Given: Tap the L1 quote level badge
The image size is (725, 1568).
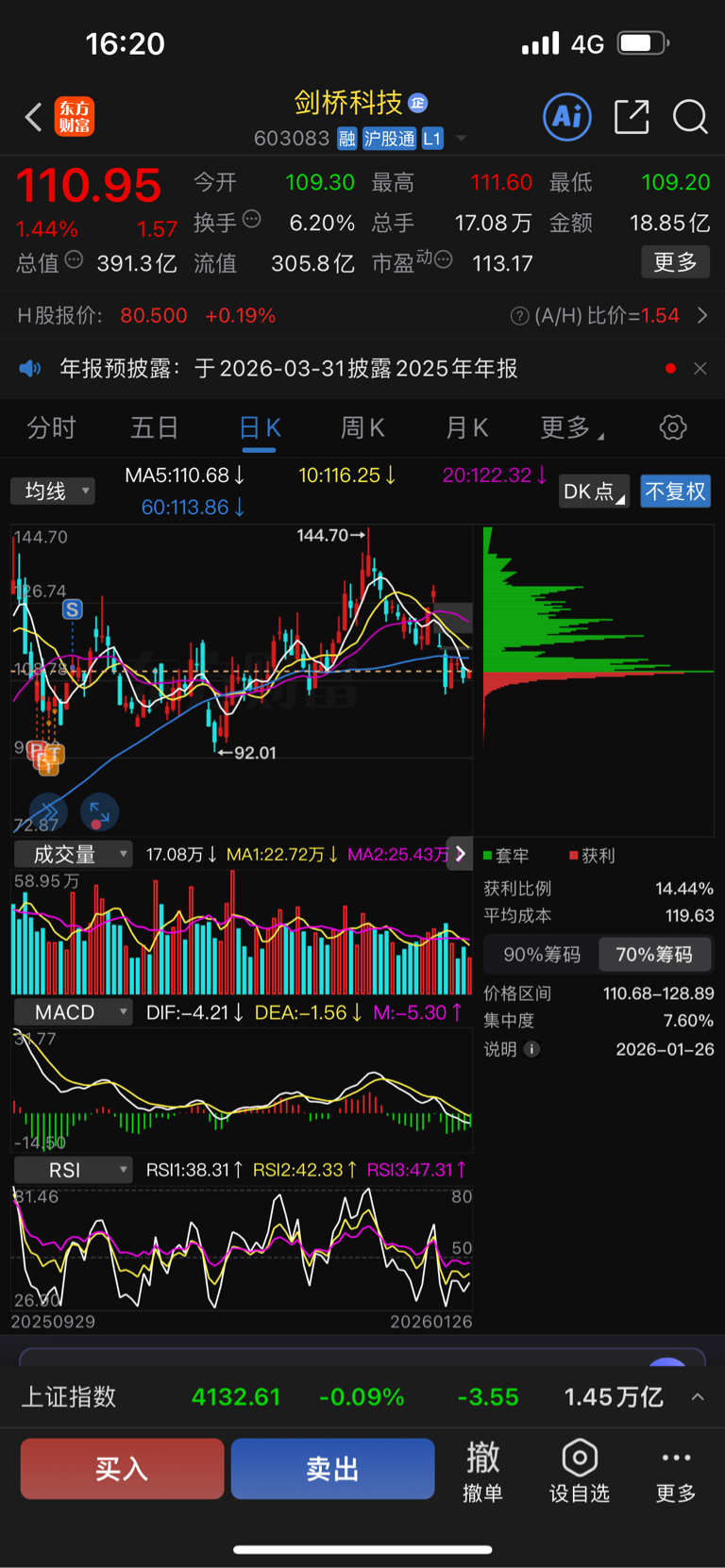Looking at the screenshot, I should click(x=432, y=139).
